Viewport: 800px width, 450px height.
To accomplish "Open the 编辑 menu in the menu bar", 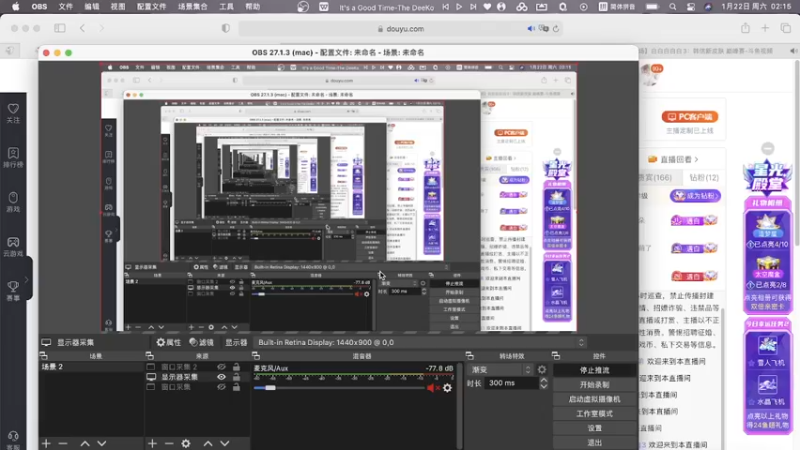I will (x=92, y=7).
